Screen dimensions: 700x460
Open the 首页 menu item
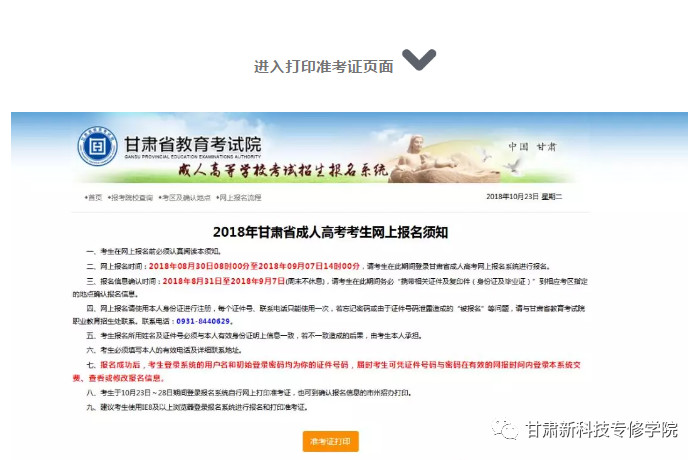pos(93,197)
